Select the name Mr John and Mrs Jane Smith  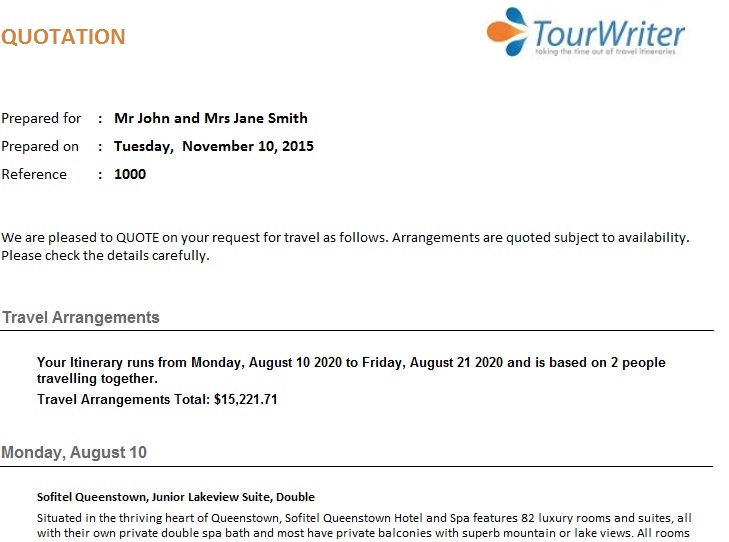(211, 118)
